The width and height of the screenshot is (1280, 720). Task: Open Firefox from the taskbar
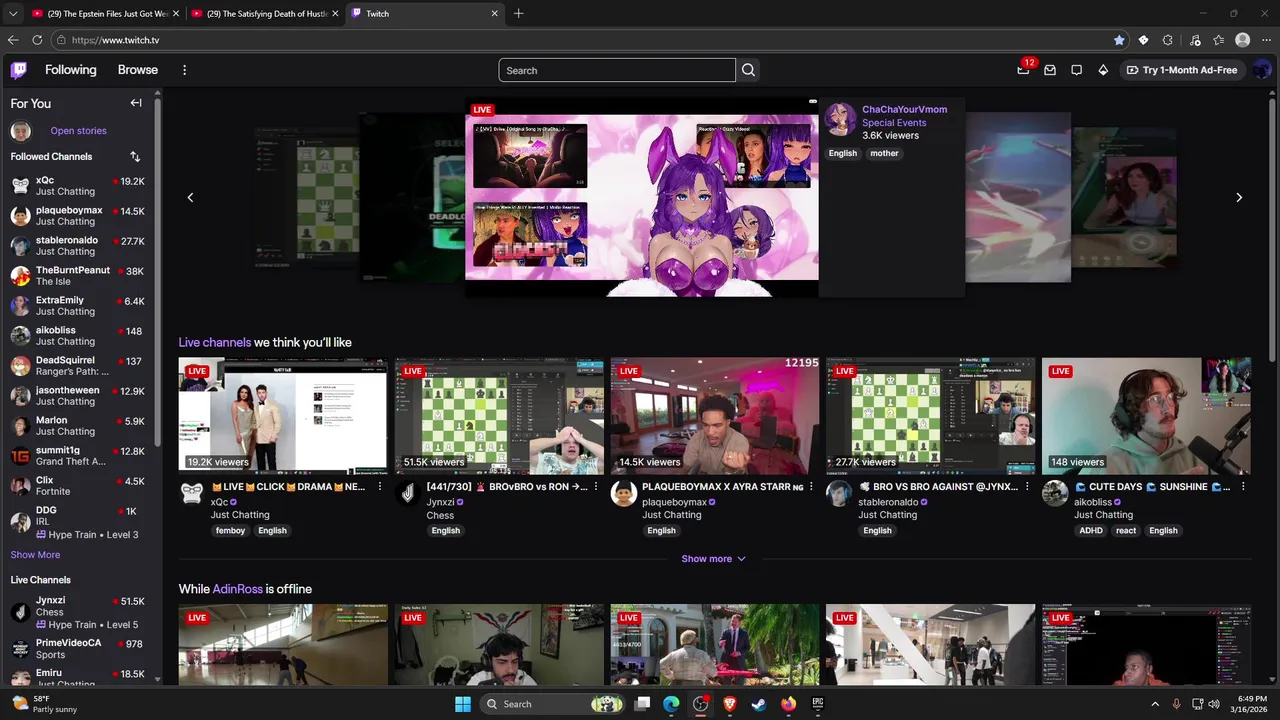pyautogui.click(x=788, y=704)
